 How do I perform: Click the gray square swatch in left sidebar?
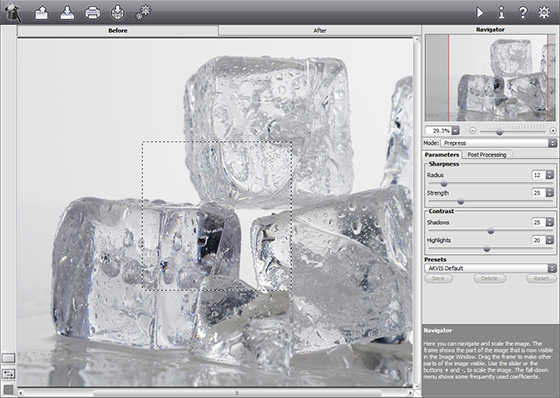[8, 389]
